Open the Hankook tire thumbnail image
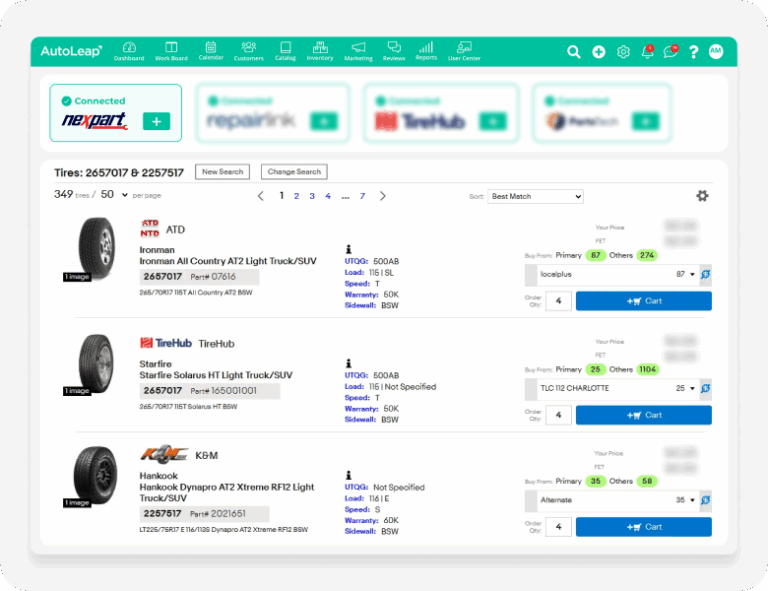The image size is (768, 591). [x=96, y=475]
